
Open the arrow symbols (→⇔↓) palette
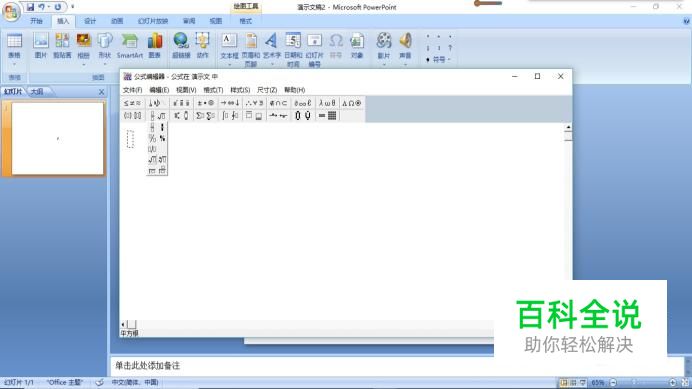(x=230, y=103)
